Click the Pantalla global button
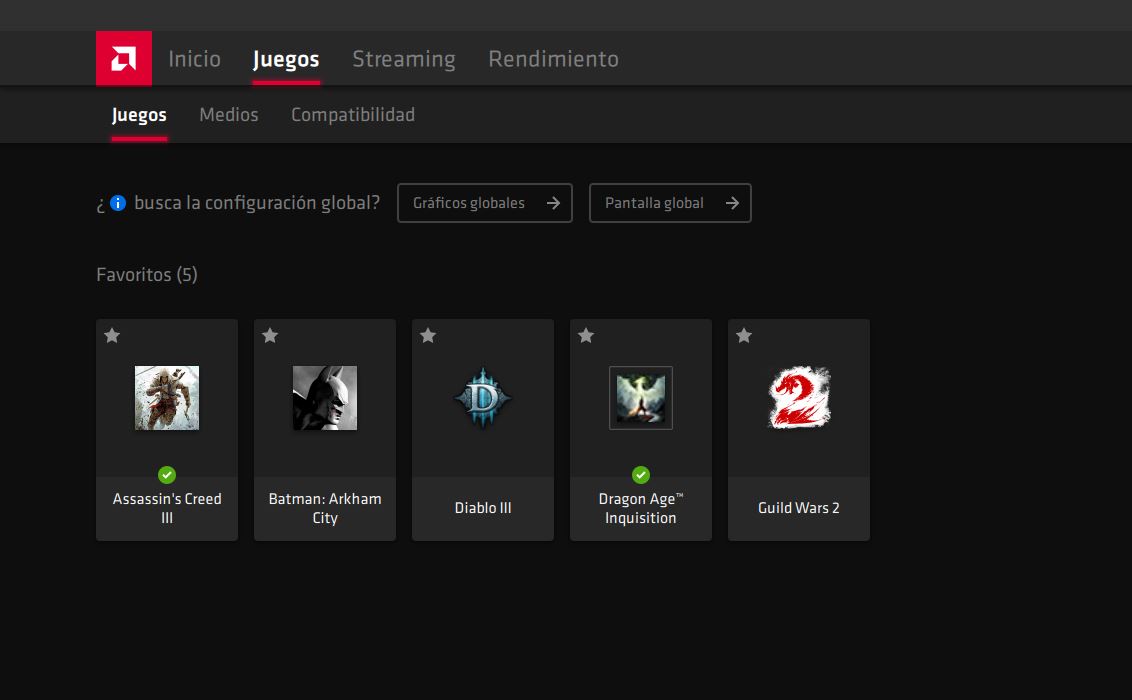The width and height of the screenshot is (1132, 700). click(x=670, y=203)
